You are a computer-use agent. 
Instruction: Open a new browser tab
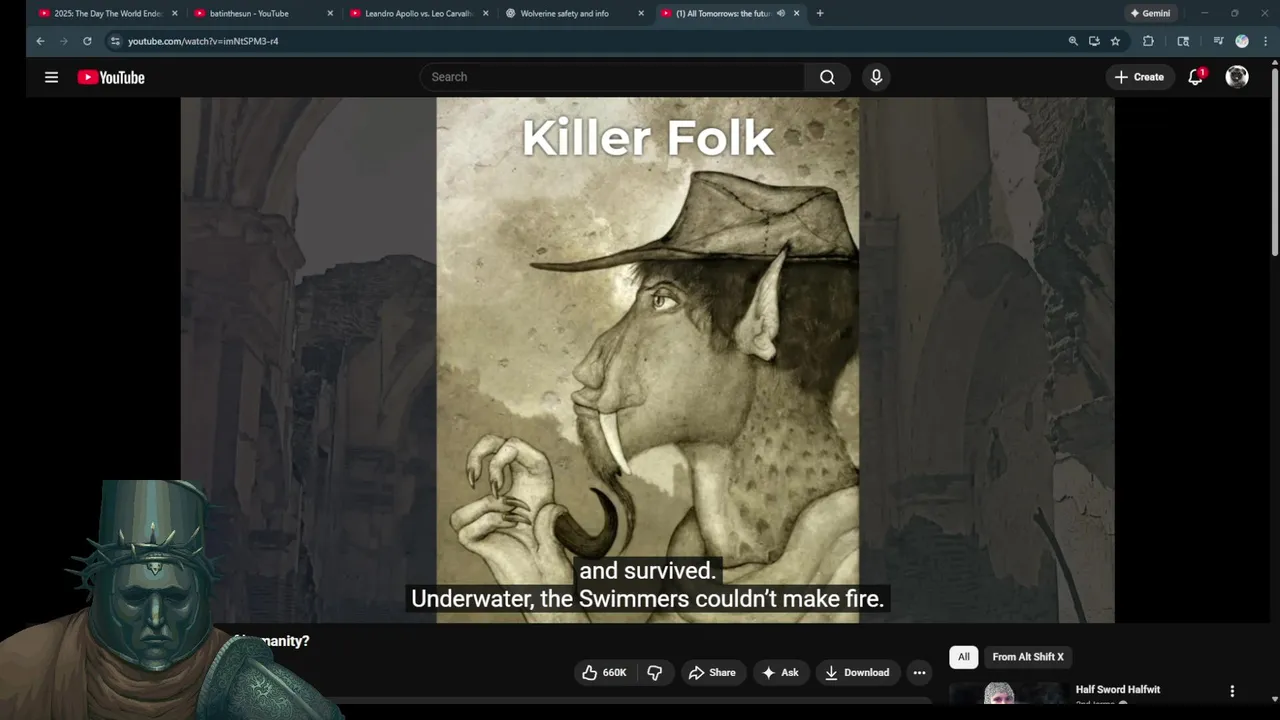[x=820, y=13]
